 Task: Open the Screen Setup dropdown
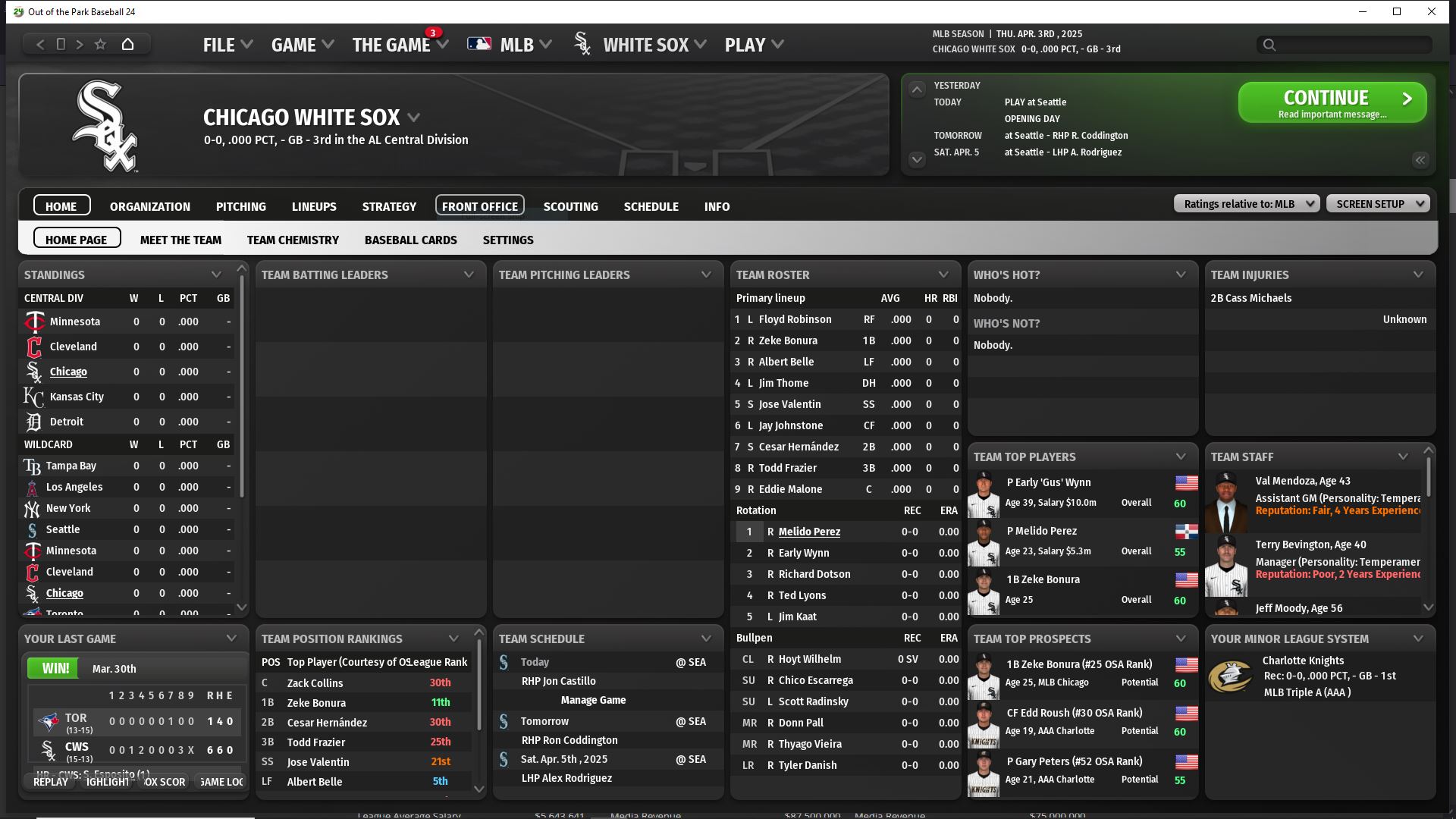1377,204
